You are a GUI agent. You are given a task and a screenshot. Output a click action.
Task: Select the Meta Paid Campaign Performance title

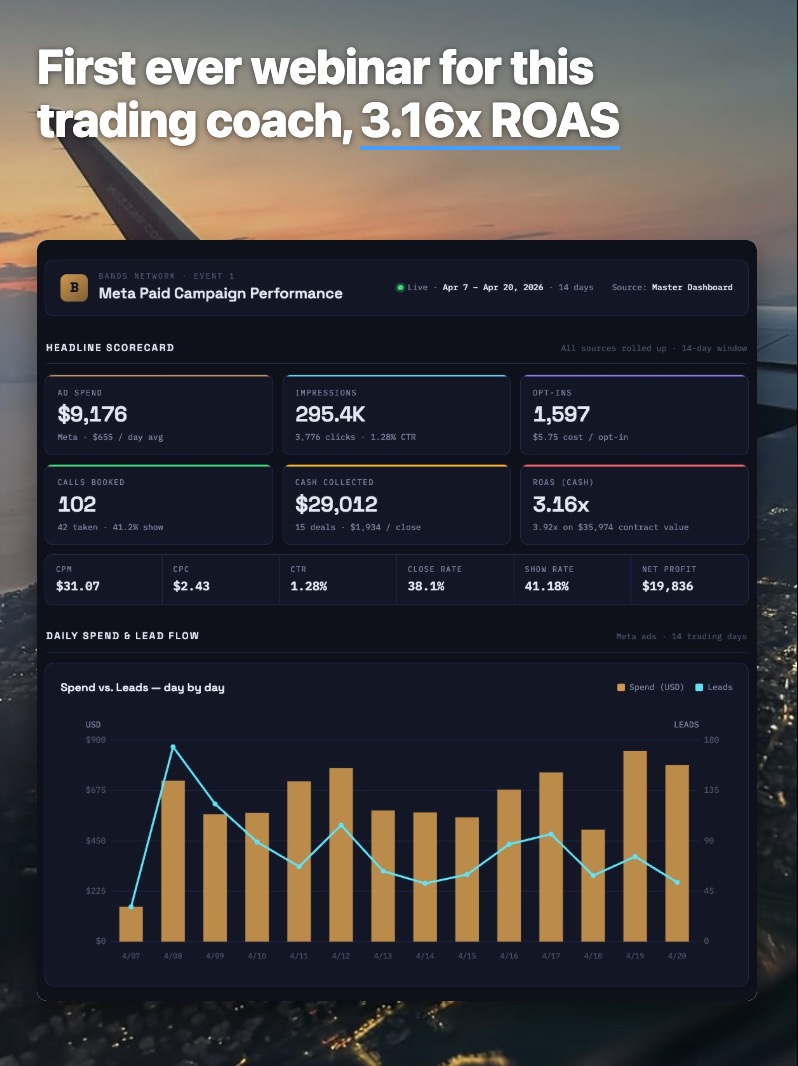click(x=220, y=294)
